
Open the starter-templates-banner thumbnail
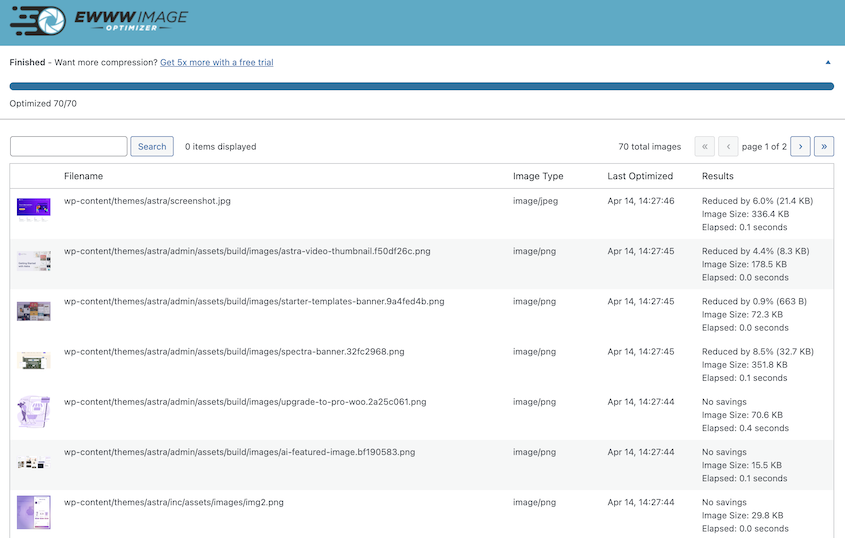pos(33,311)
